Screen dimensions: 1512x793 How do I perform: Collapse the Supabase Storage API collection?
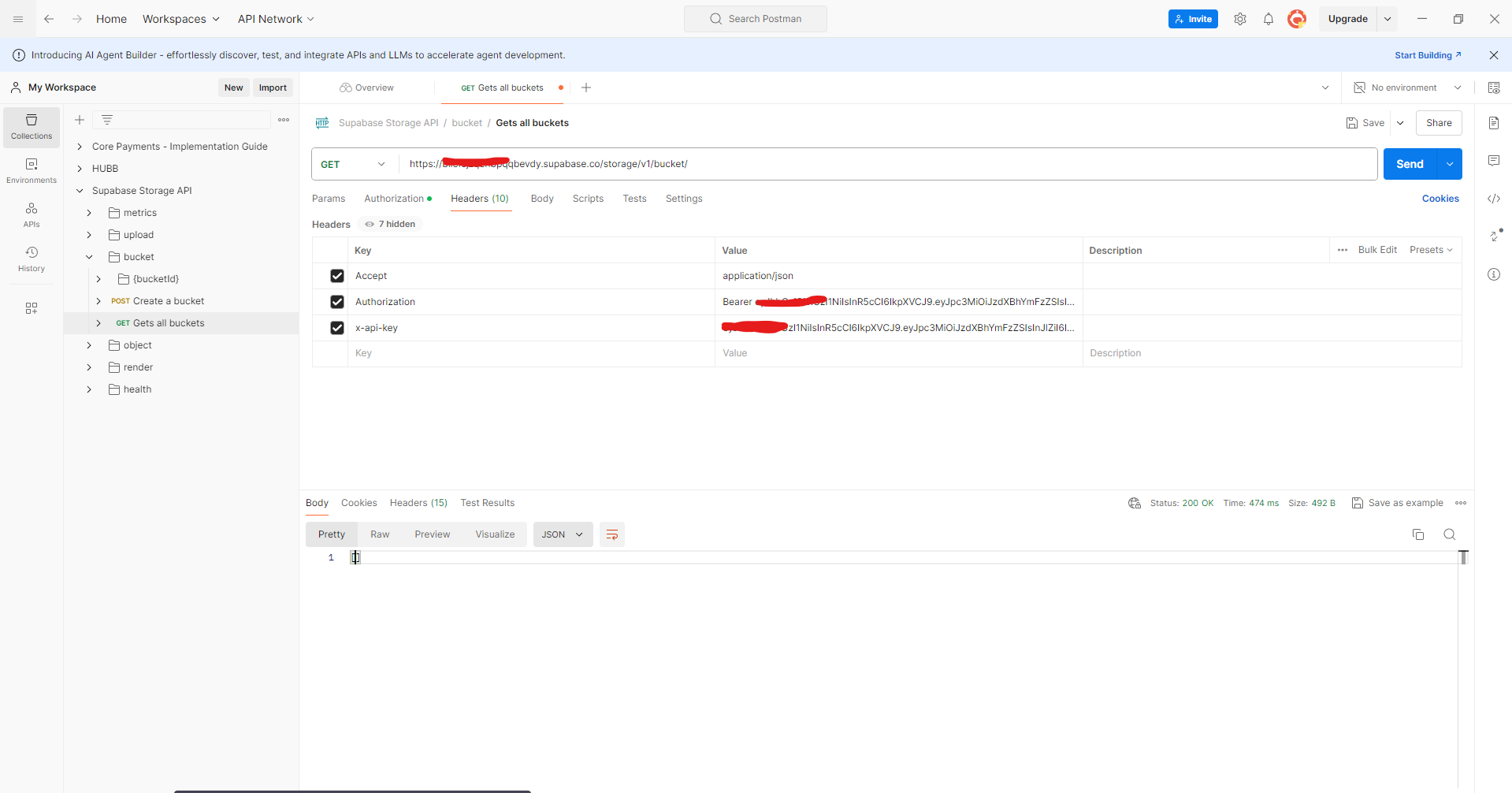pos(80,191)
